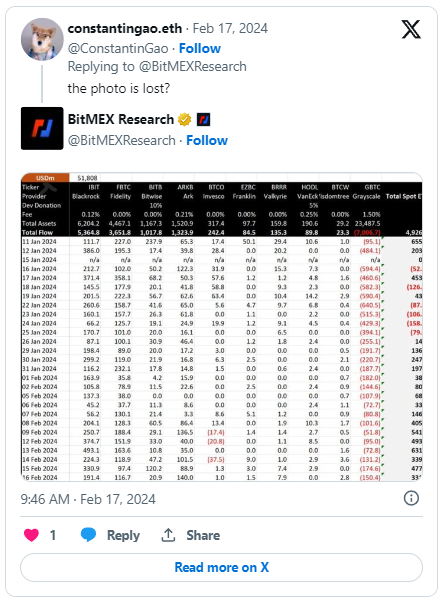Image resolution: width=446 pixels, height=604 pixels.
Task: Click Read more on X
Action: [221, 567]
